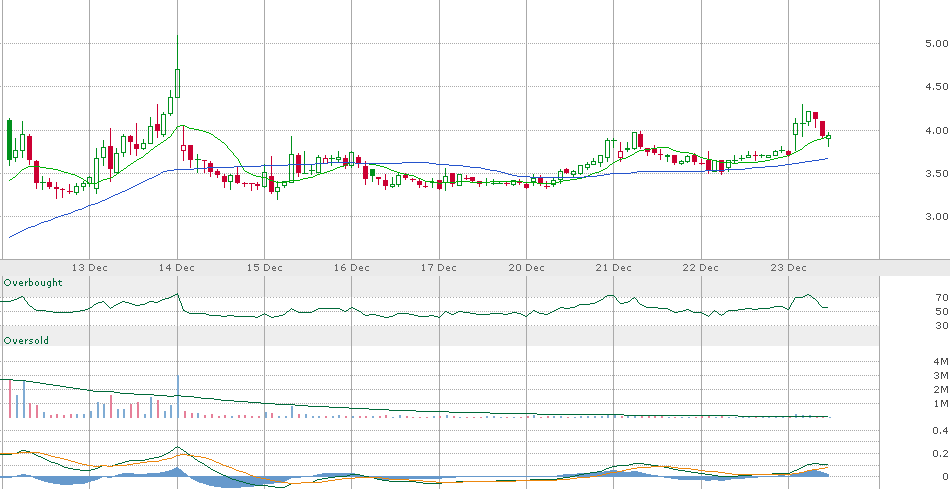This screenshot has width=950, height=489.
Task: Click the 3.50 price axis label
Action: (937, 173)
